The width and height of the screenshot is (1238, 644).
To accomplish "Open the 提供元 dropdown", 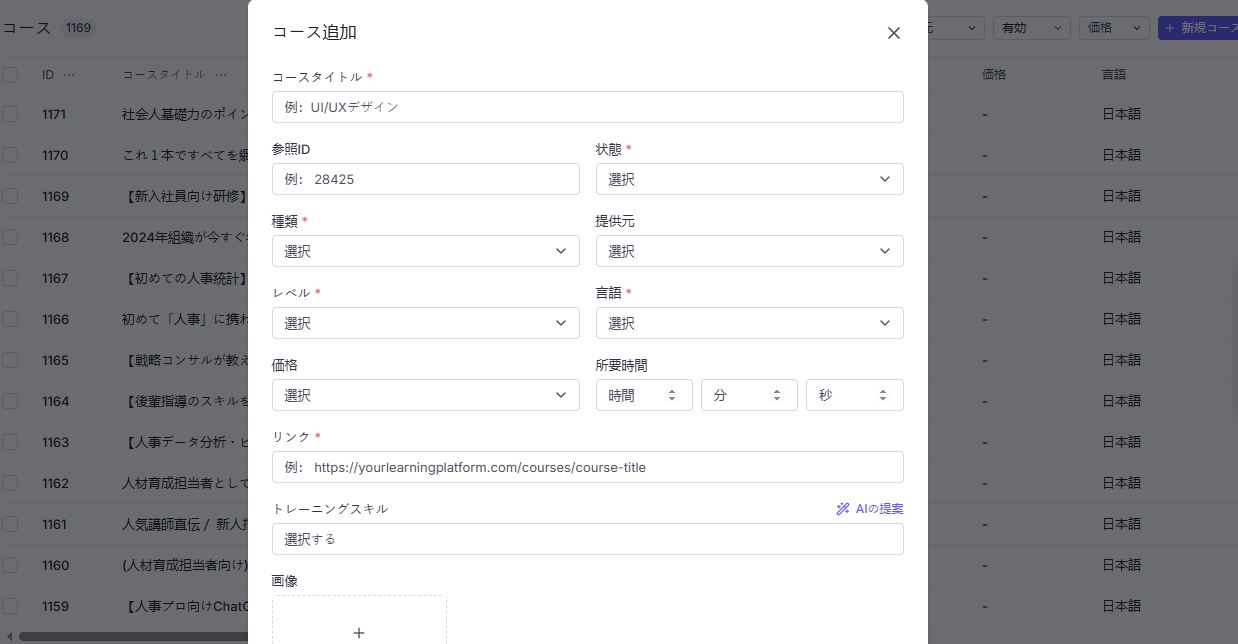I will tap(750, 251).
